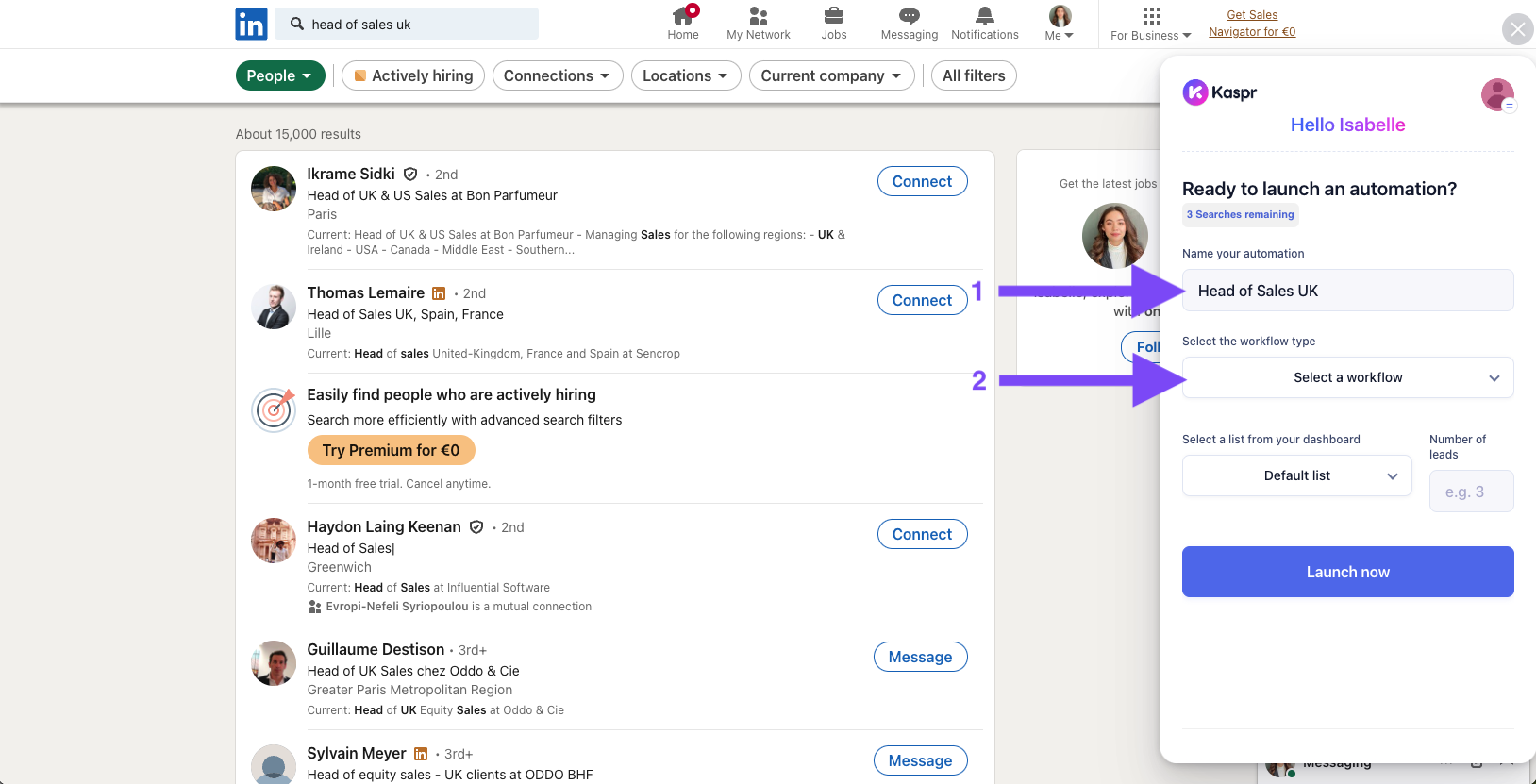Click the search field with 'head of sales uk'
The height and width of the screenshot is (784, 1536).
tap(407, 24)
